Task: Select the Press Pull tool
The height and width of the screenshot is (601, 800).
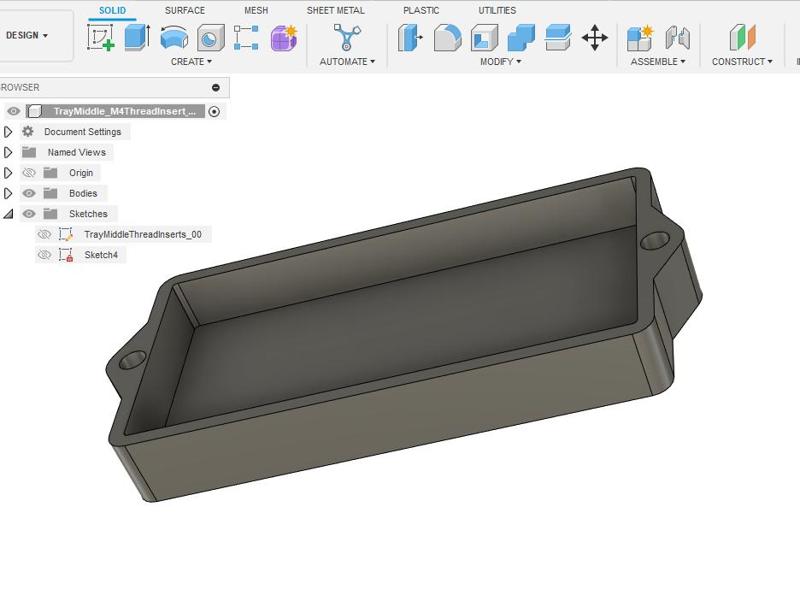Action: (408, 37)
